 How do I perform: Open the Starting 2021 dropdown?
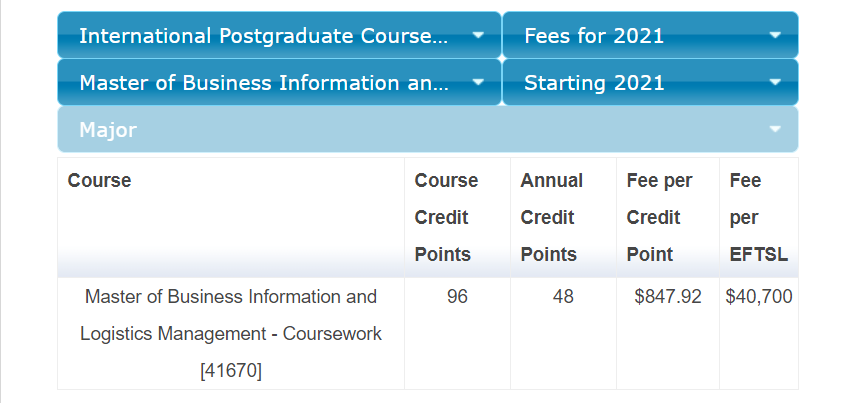[650, 83]
